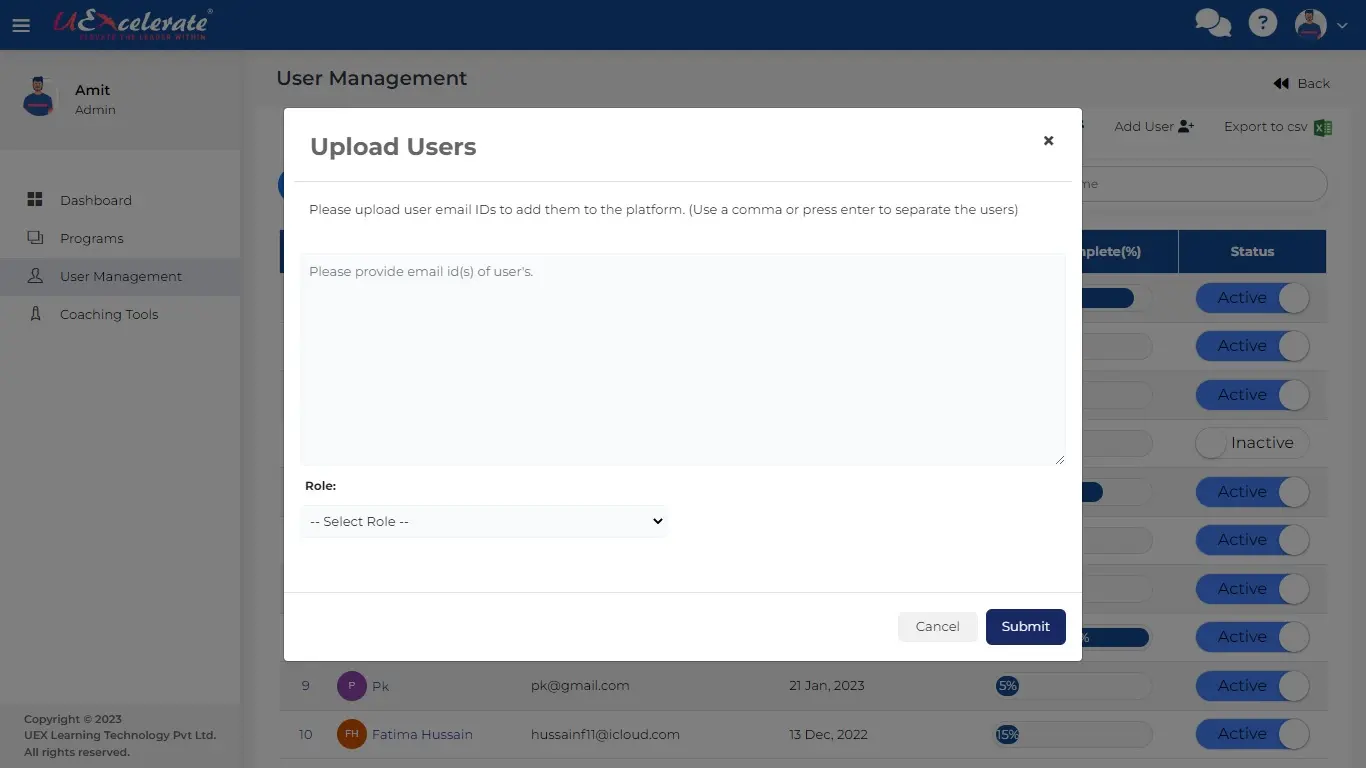This screenshot has height=768, width=1366.
Task: Click the help question mark icon
Action: tap(1262, 22)
